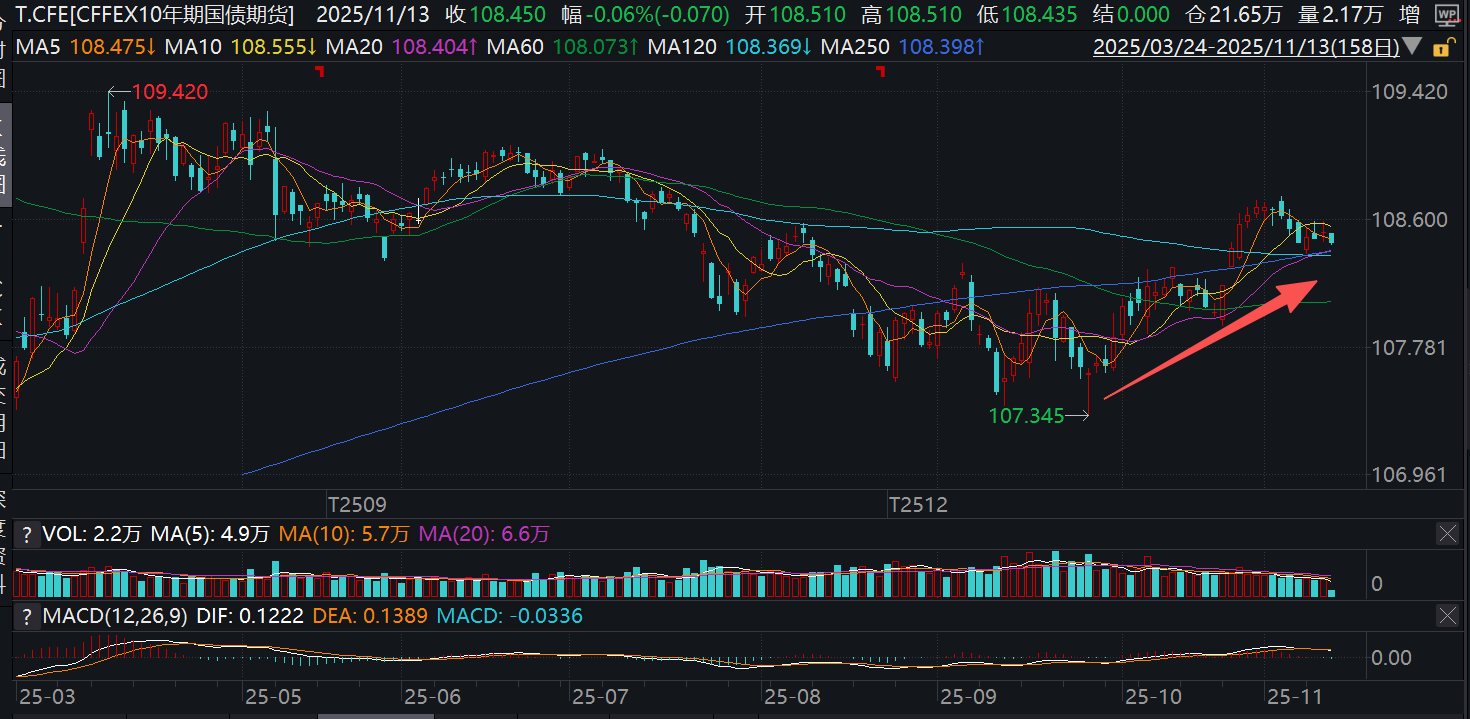Click the MA60 108.073 indicator label

coord(562,47)
